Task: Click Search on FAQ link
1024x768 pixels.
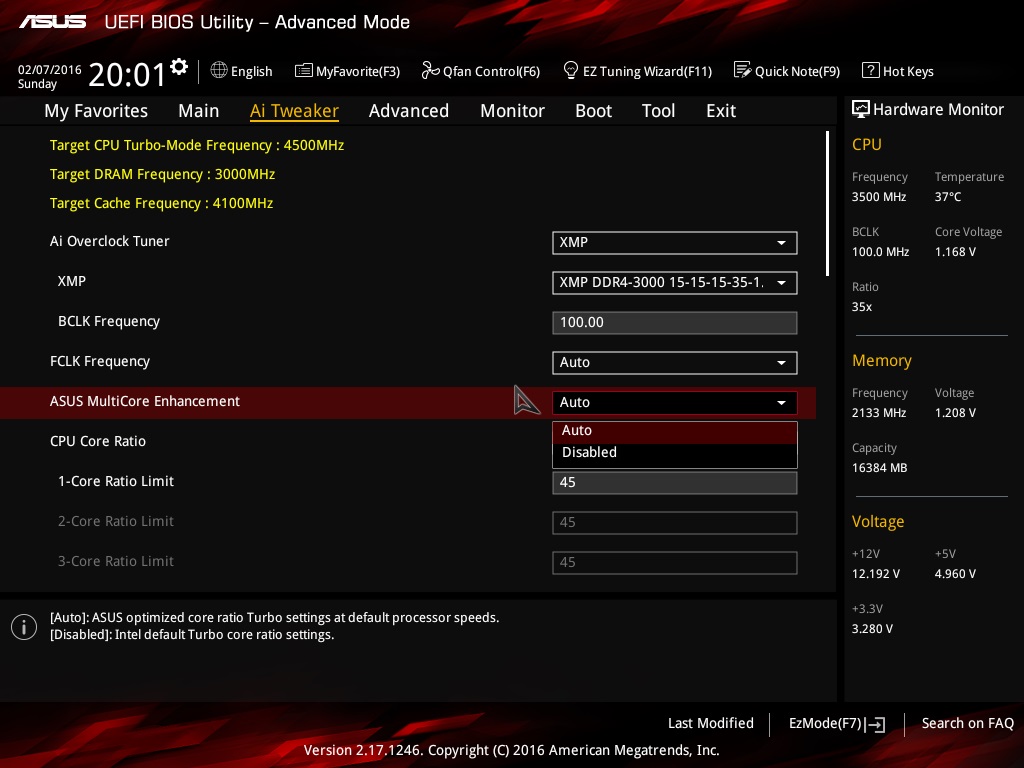Action: point(967,724)
